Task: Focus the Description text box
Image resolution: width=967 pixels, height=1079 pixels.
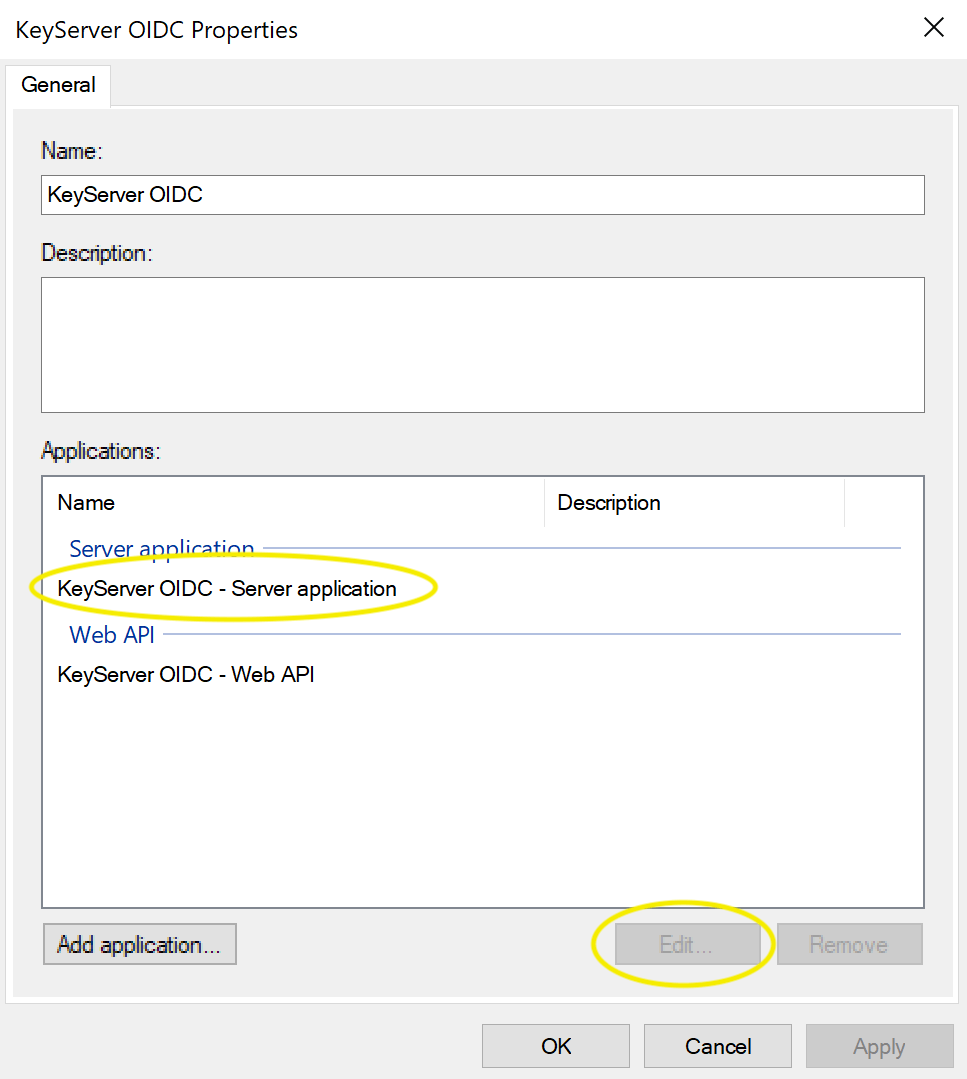Action: click(482, 344)
